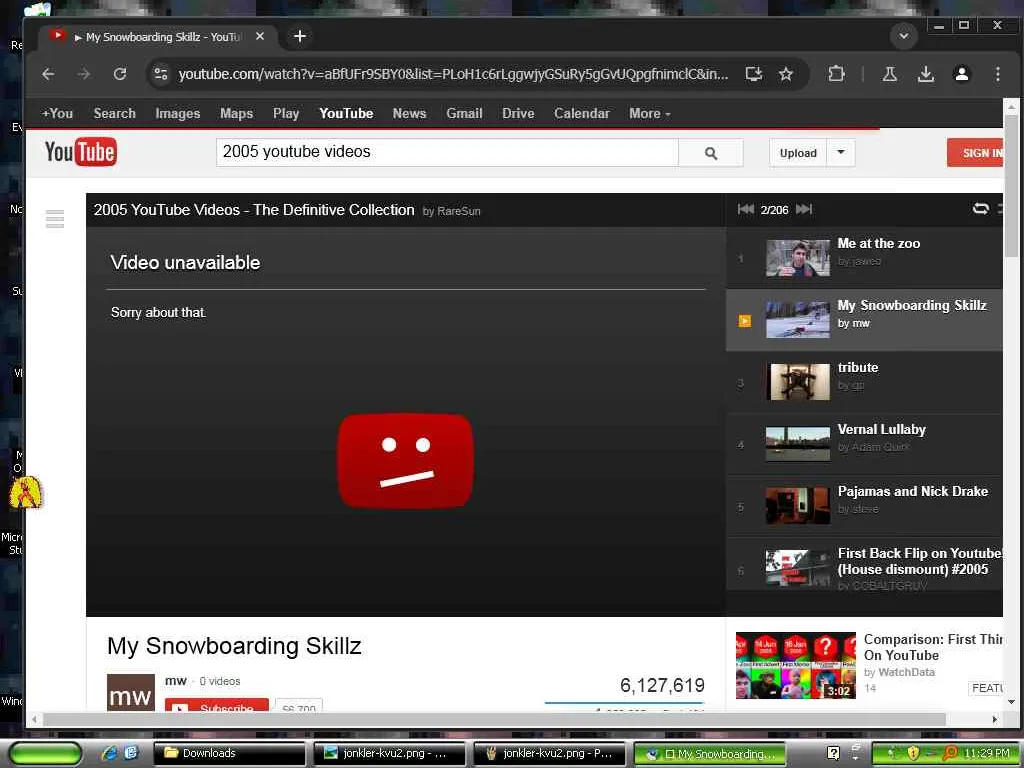The width and height of the screenshot is (1024, 768).
Task: Skip to next playlist video
Action: (x=804, y=209)
